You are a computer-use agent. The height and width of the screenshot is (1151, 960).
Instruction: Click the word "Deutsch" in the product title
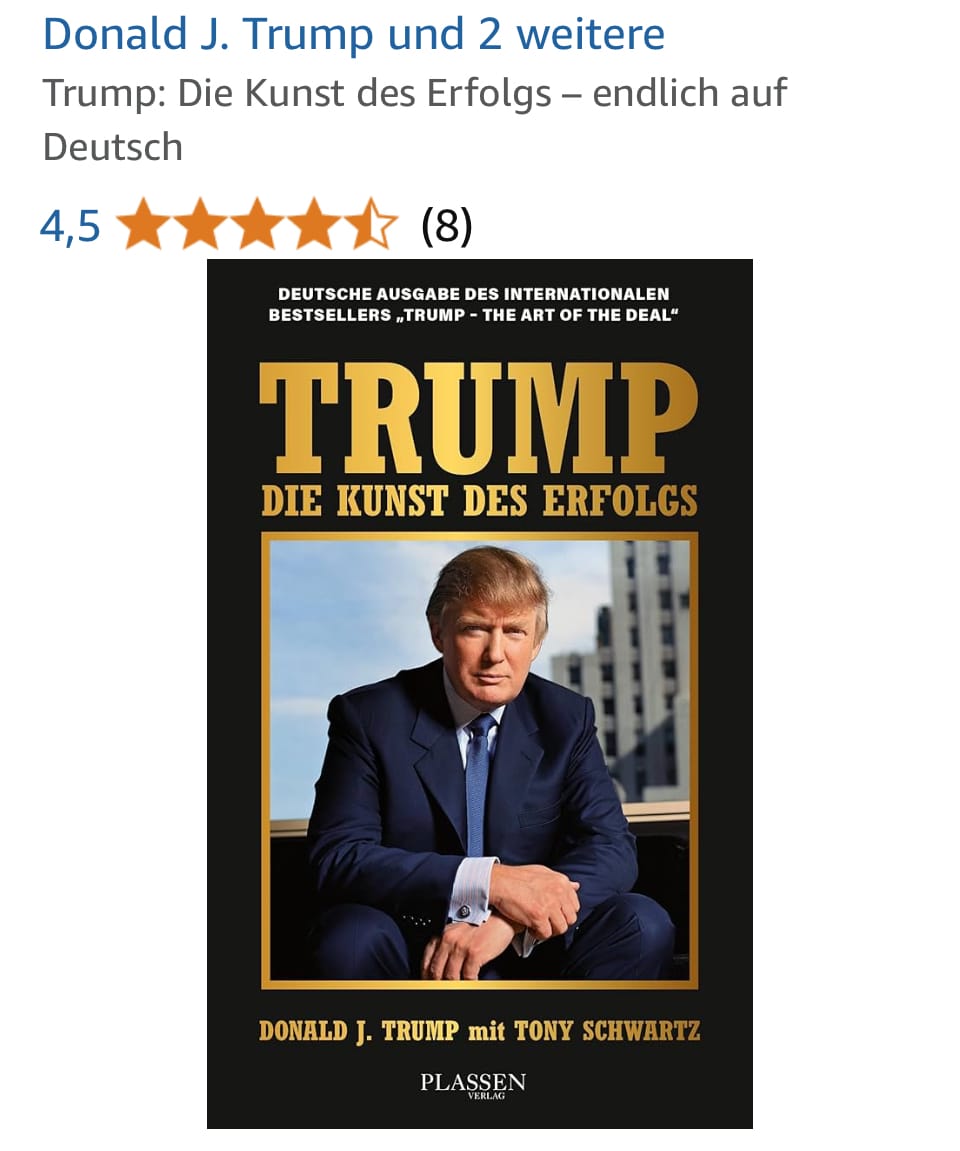pos(113,147)
